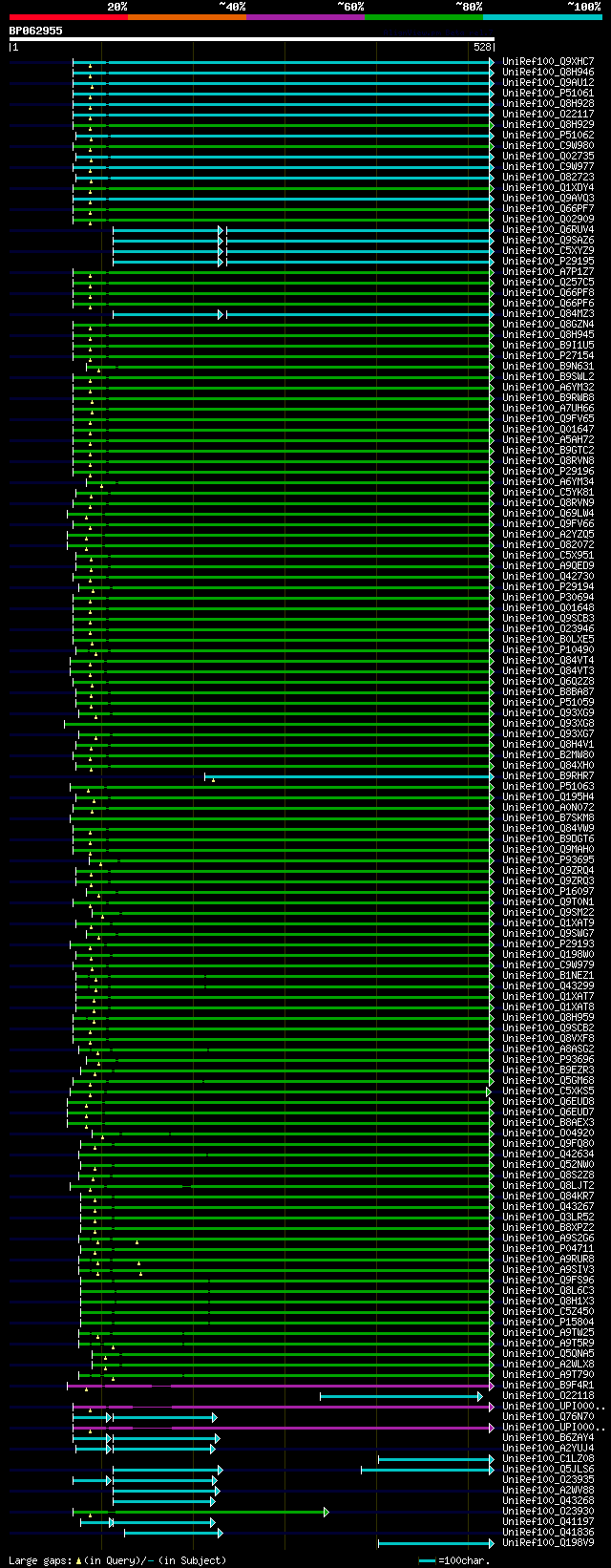The height and width of the screenshot is (1568, 611).
Task: Select the label UniRef100_B8AEX3
Action: pyautogui.click(x=548, y=1122)
